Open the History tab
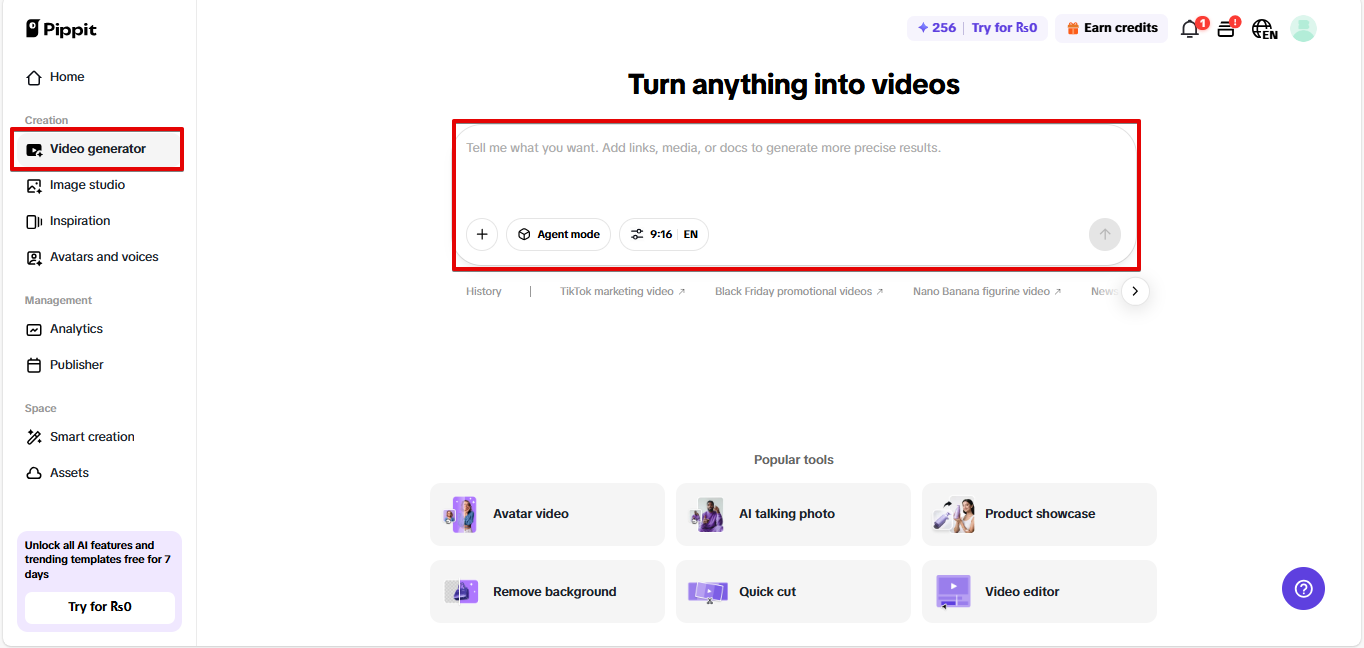This screenshot has width=1364, height=648. (484, 291)
